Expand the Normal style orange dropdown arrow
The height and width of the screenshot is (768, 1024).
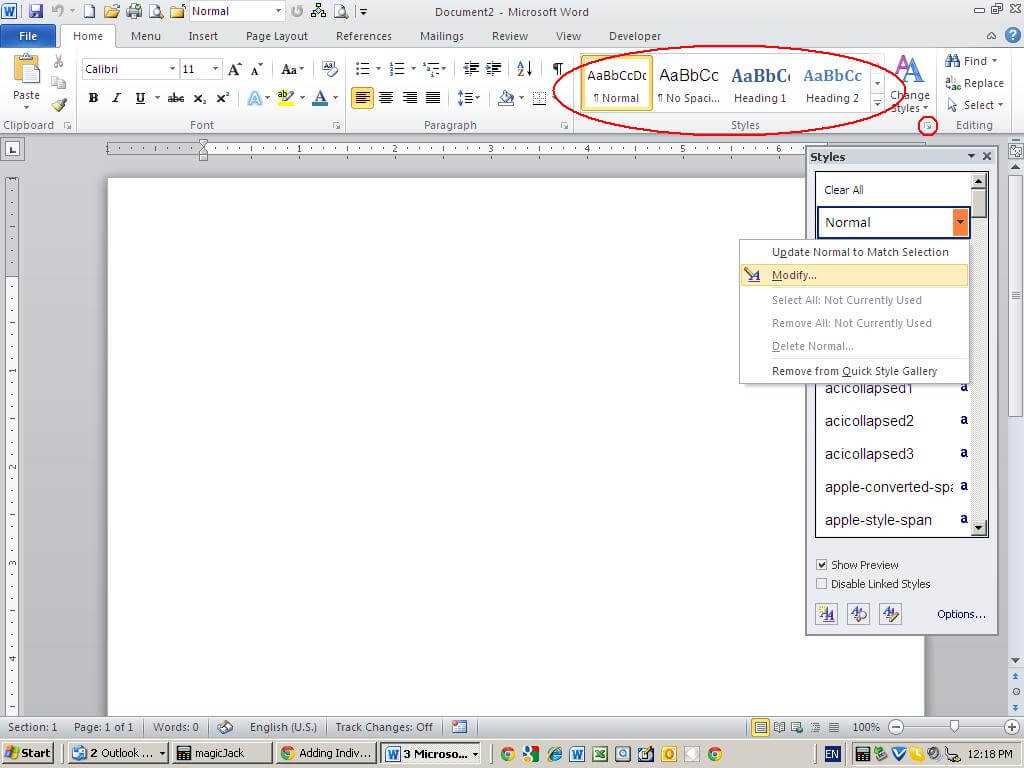[x=960, y=222]
